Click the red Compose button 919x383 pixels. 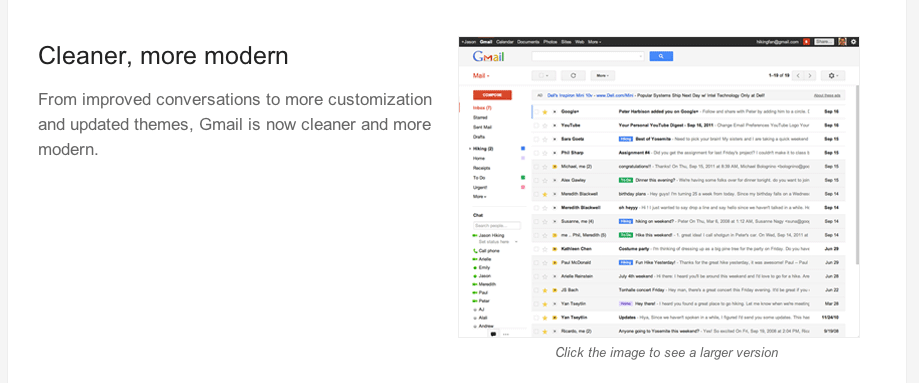tap(492, 95)
